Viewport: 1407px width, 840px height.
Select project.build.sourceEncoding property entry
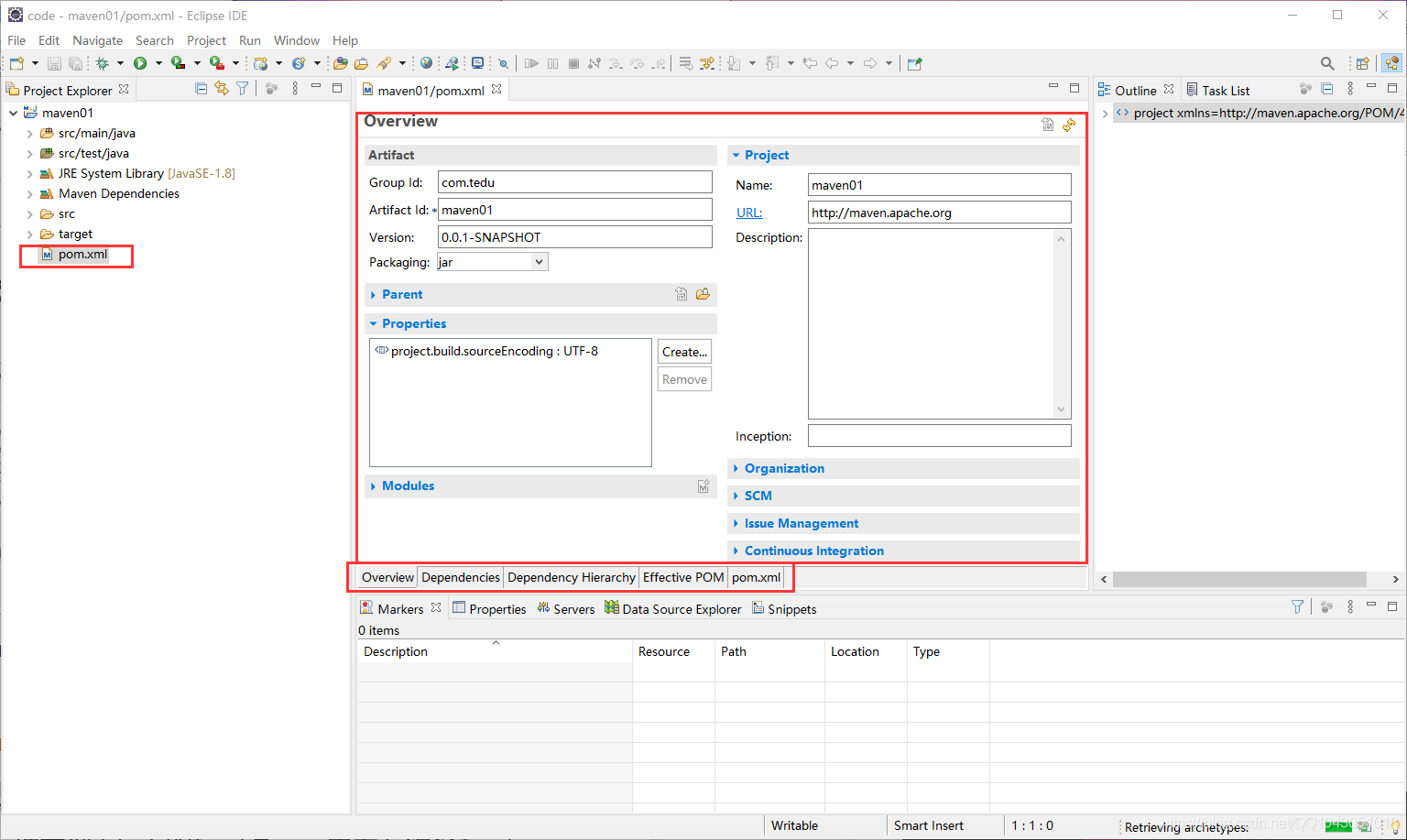486,351
